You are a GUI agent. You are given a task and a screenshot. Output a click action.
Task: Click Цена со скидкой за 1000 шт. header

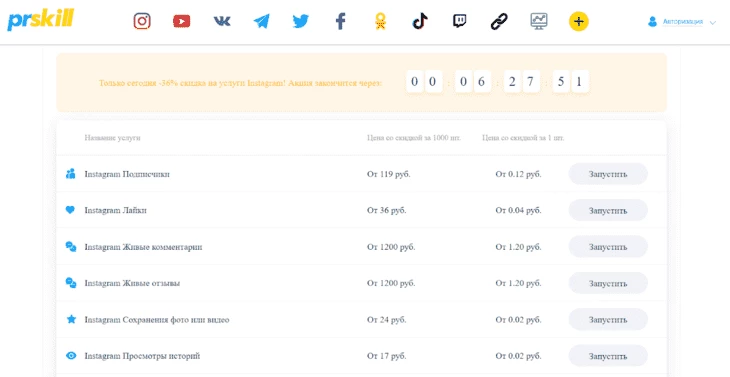(x=414, y=138)
